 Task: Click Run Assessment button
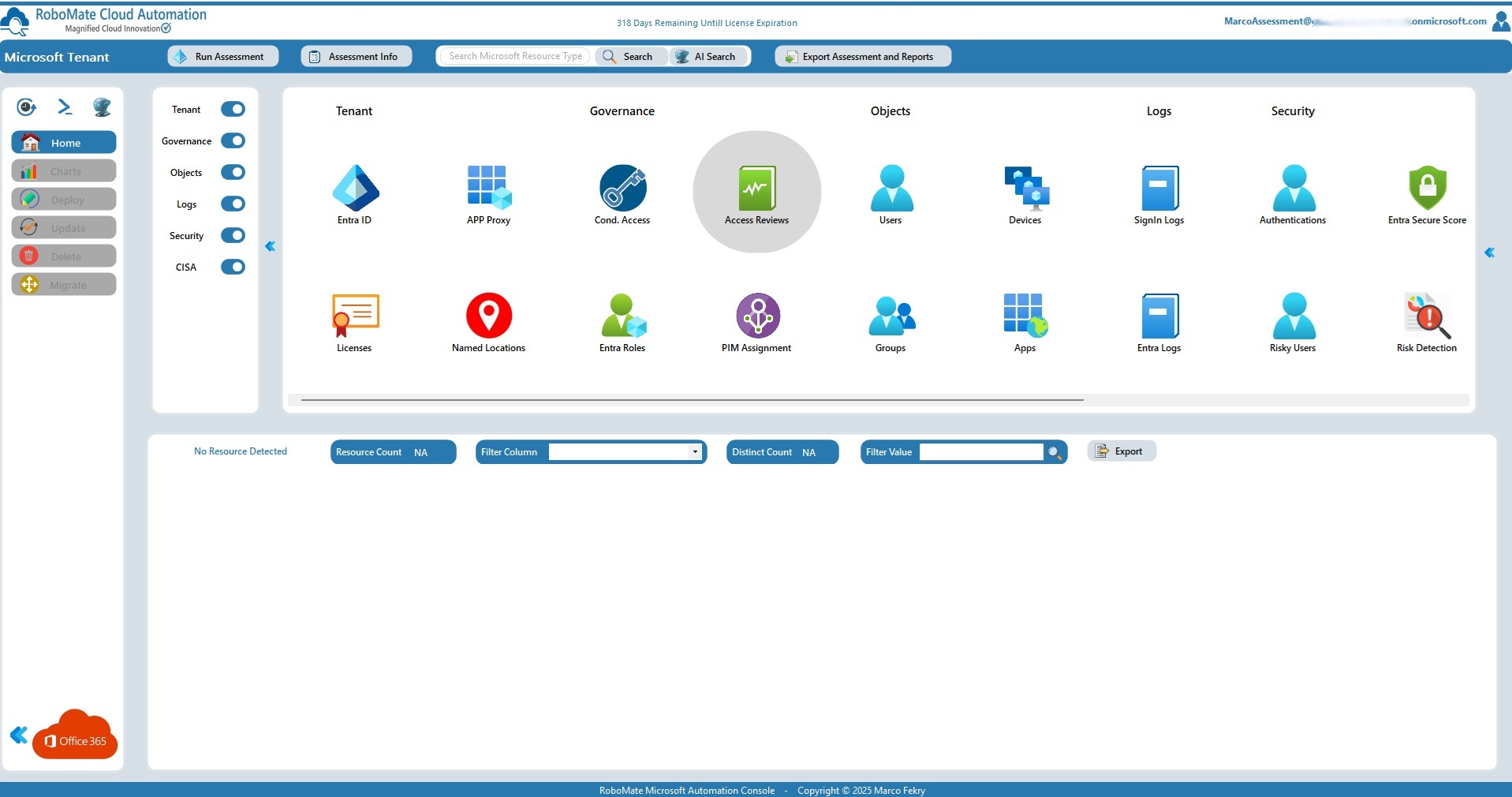pyautogui.click(x=223, y=57)
